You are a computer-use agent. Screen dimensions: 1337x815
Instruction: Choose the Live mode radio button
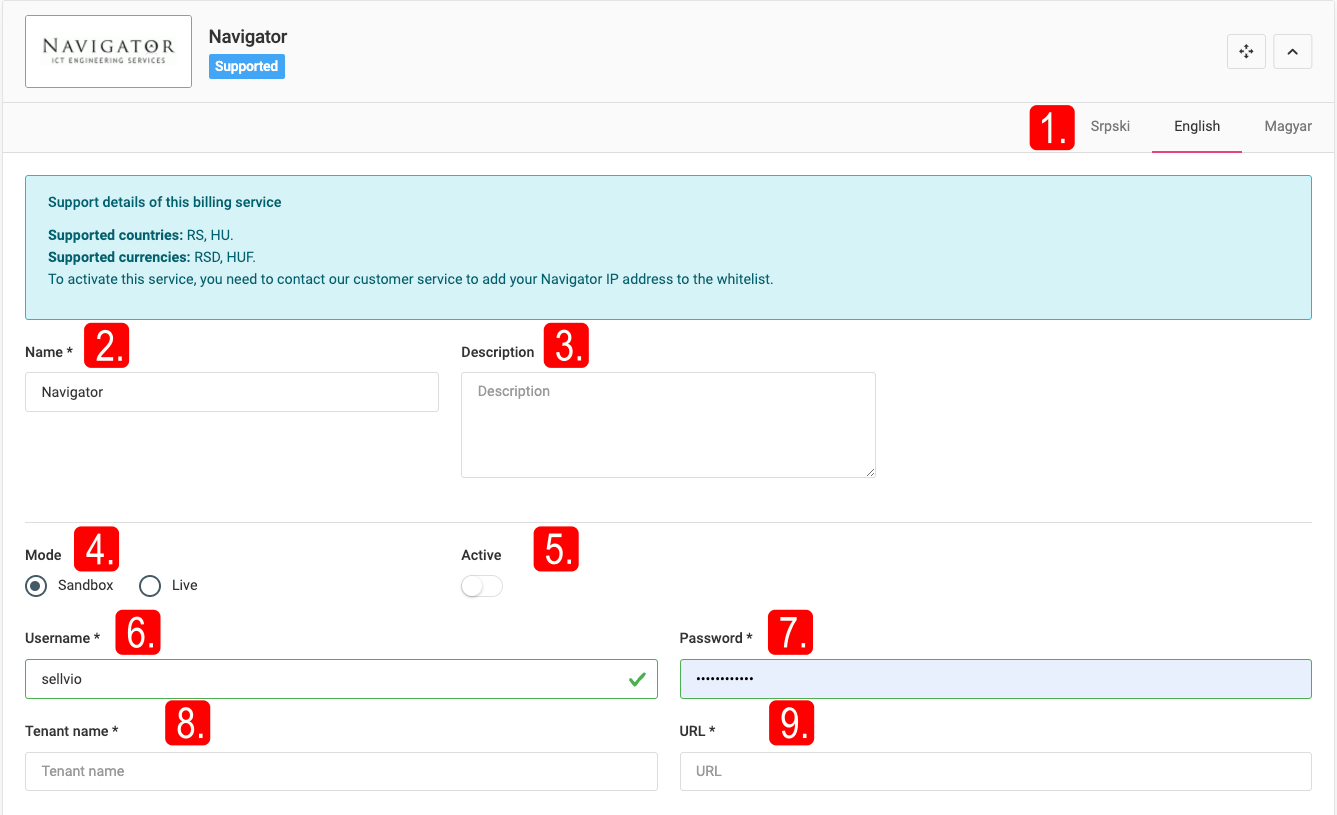[150, 586]
